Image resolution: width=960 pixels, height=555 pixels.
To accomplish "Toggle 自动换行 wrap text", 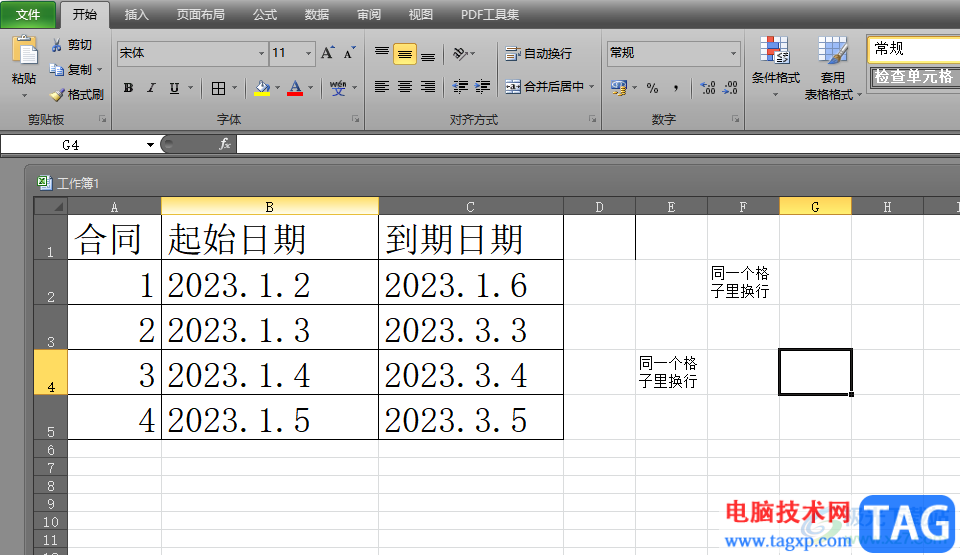I will (x=539, y=54).
